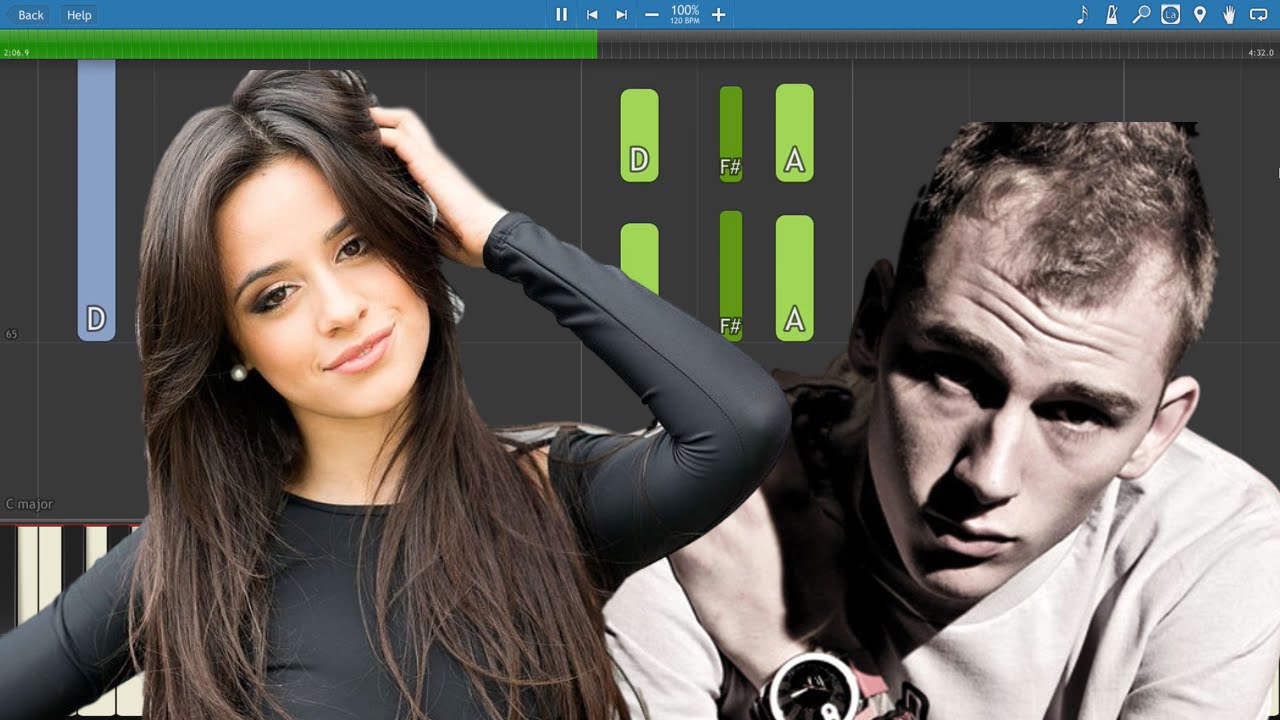The height and width of the screenshot is (720, 1280).
Task: Add a bookmark with the pin icon
Action: coord(1200,15)
